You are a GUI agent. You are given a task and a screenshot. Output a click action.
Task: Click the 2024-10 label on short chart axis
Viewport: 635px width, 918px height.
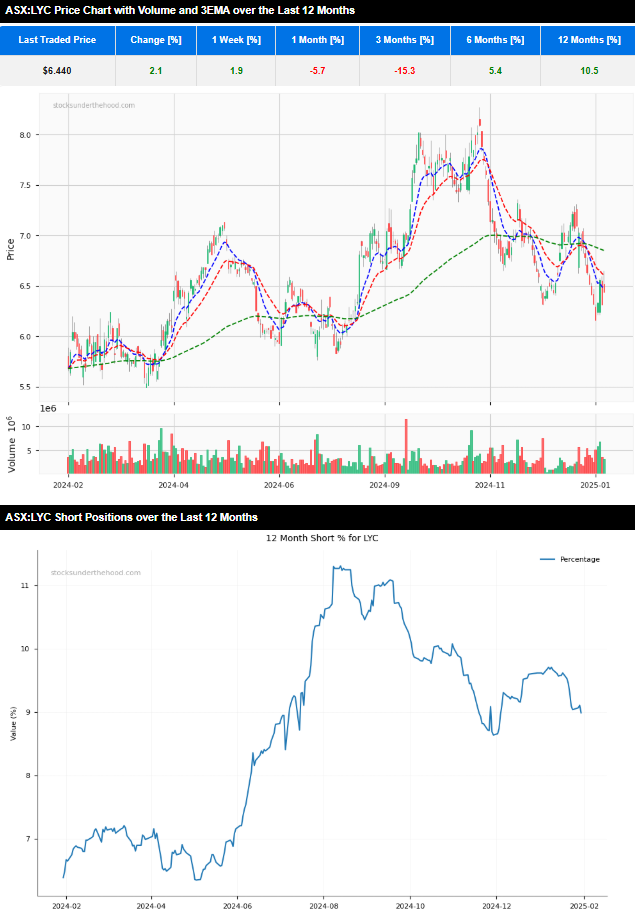click(410, 906)
